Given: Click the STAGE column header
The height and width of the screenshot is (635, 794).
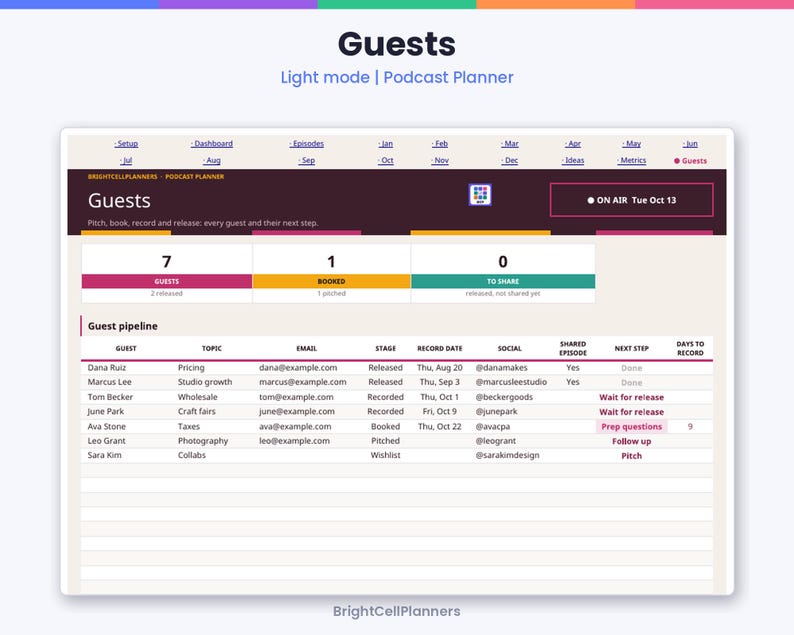Looking at the screenshot, I should (x=385, y=348).
